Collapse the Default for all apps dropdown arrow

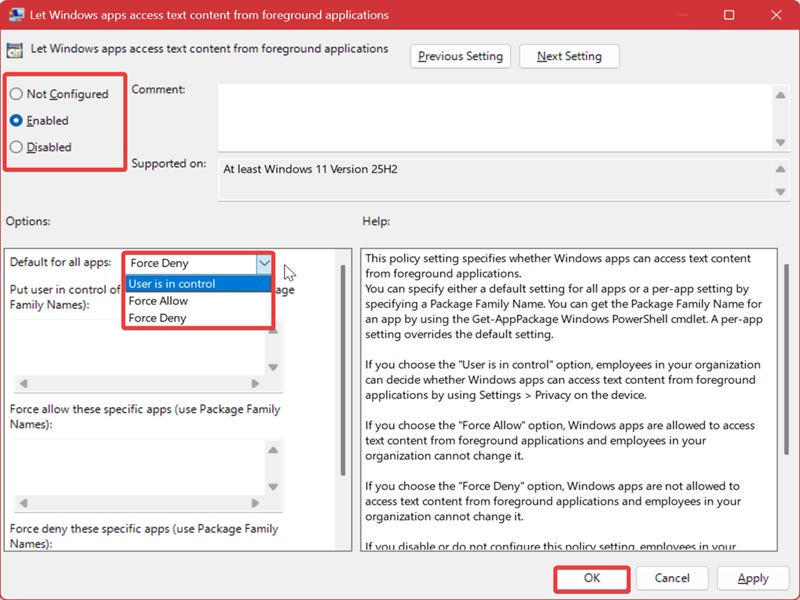click(x=264, y=263)
